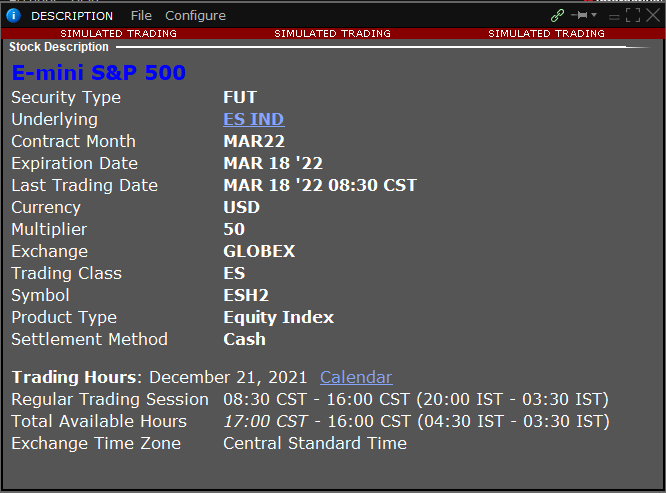Select the Contract Month value MAR22
This screenshot has width=666, height=493.
click(x=254, y=141)
